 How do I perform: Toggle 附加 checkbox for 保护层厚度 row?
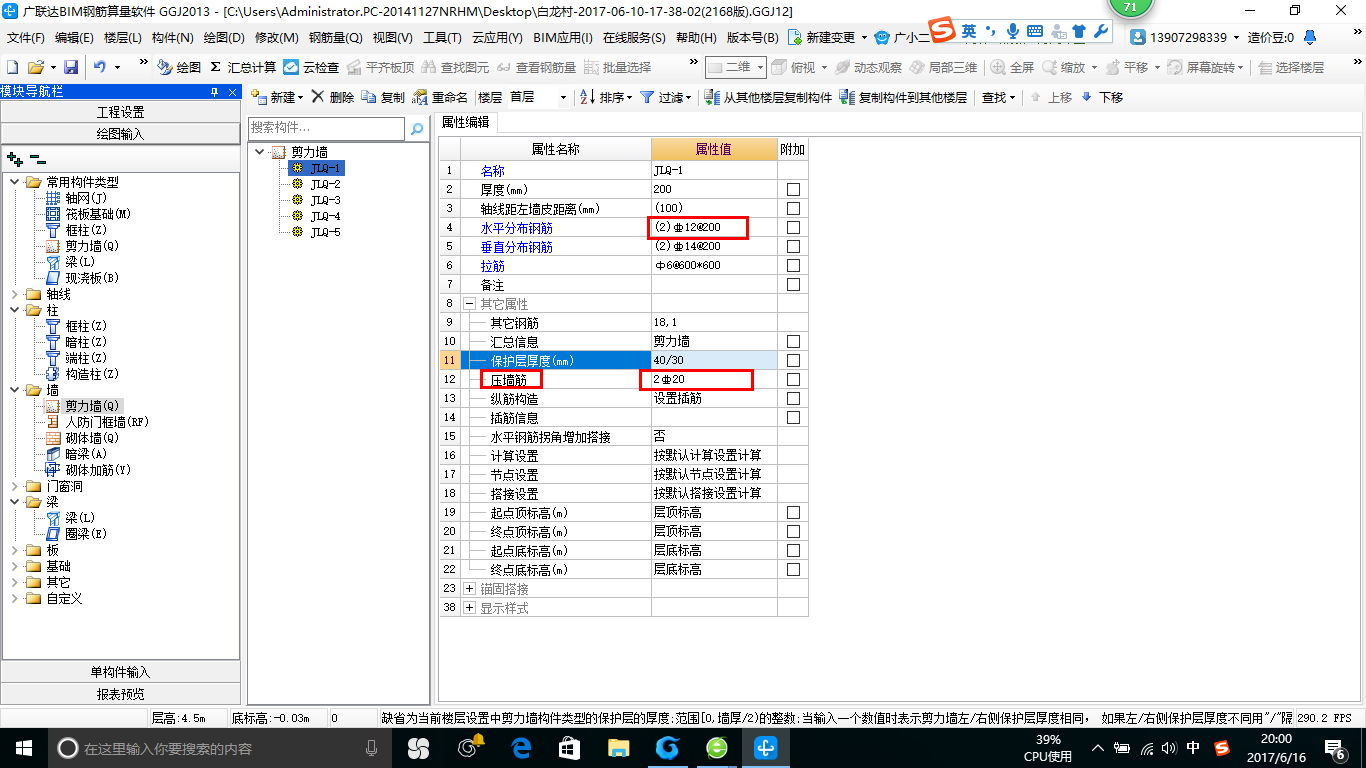tap(793, 360)
